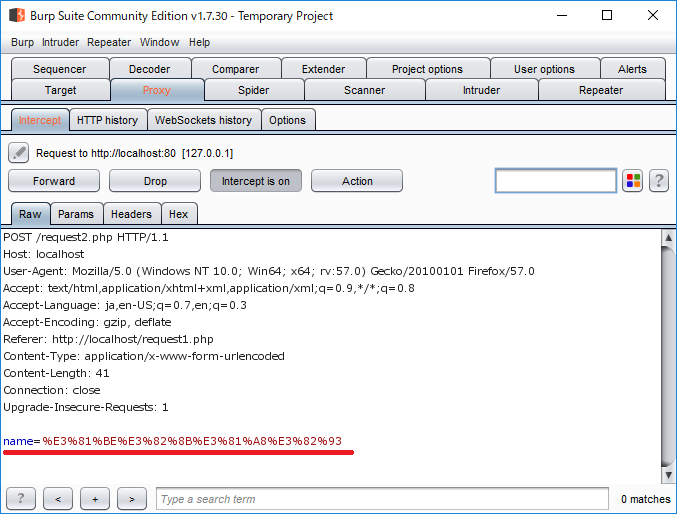677x514 pixels.
Task: Switch to the Sequencer tab
Action: 60,69
